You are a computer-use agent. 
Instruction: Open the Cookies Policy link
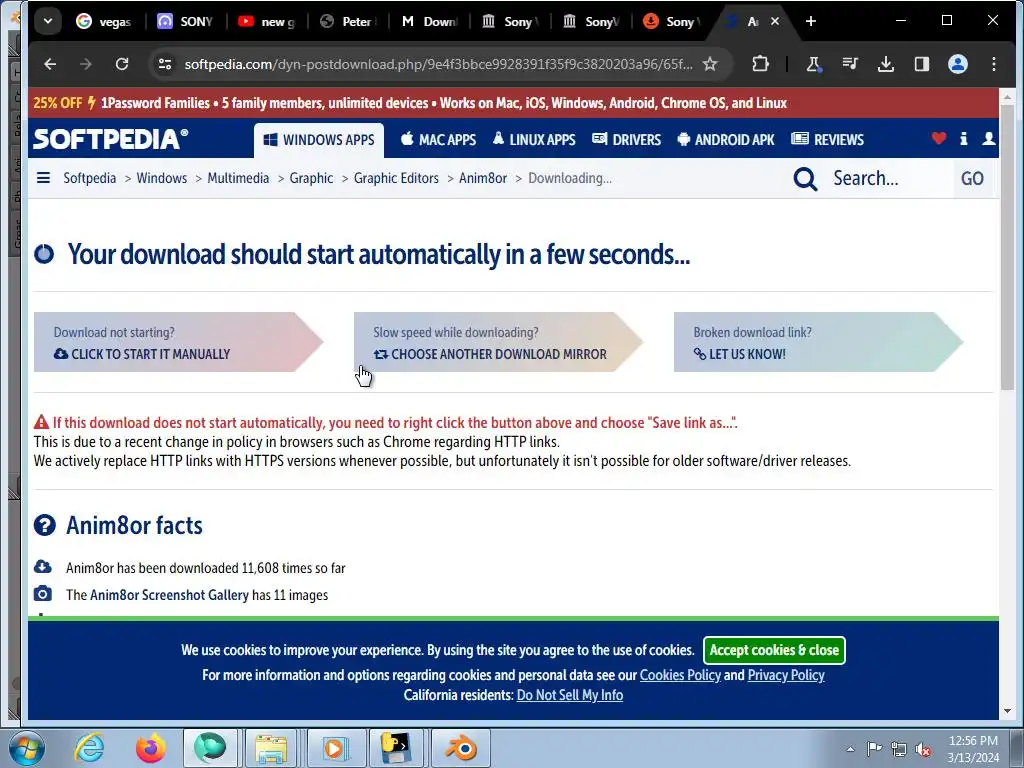[680, 675]
